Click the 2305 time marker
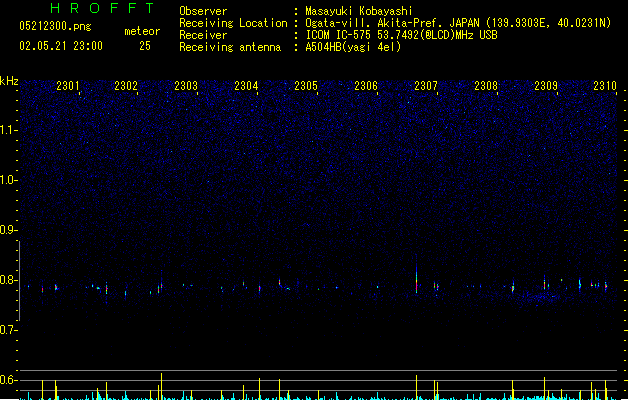 [x=306, y=86]
